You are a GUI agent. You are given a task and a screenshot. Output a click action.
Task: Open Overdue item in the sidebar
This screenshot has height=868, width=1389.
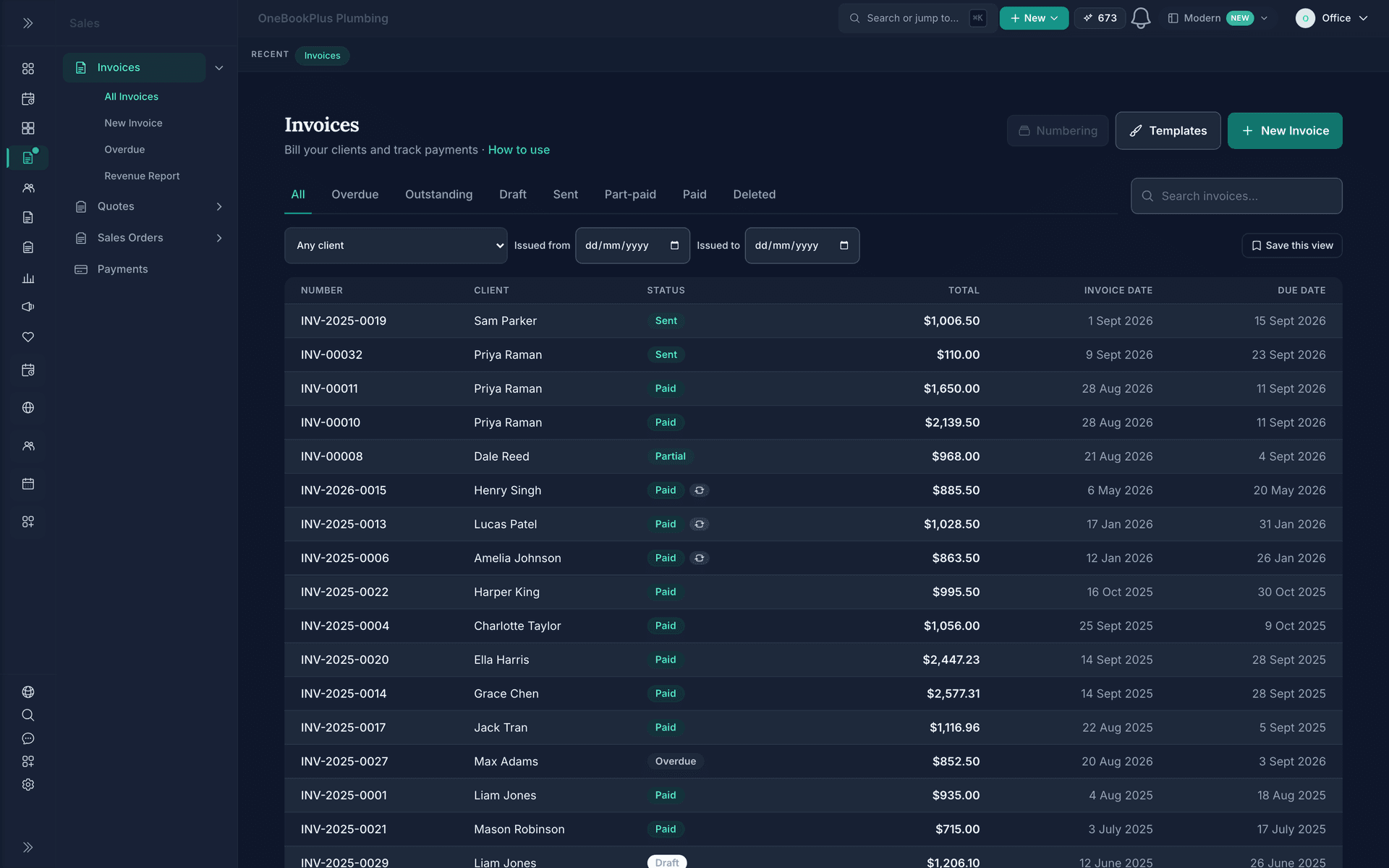[124, 150]
